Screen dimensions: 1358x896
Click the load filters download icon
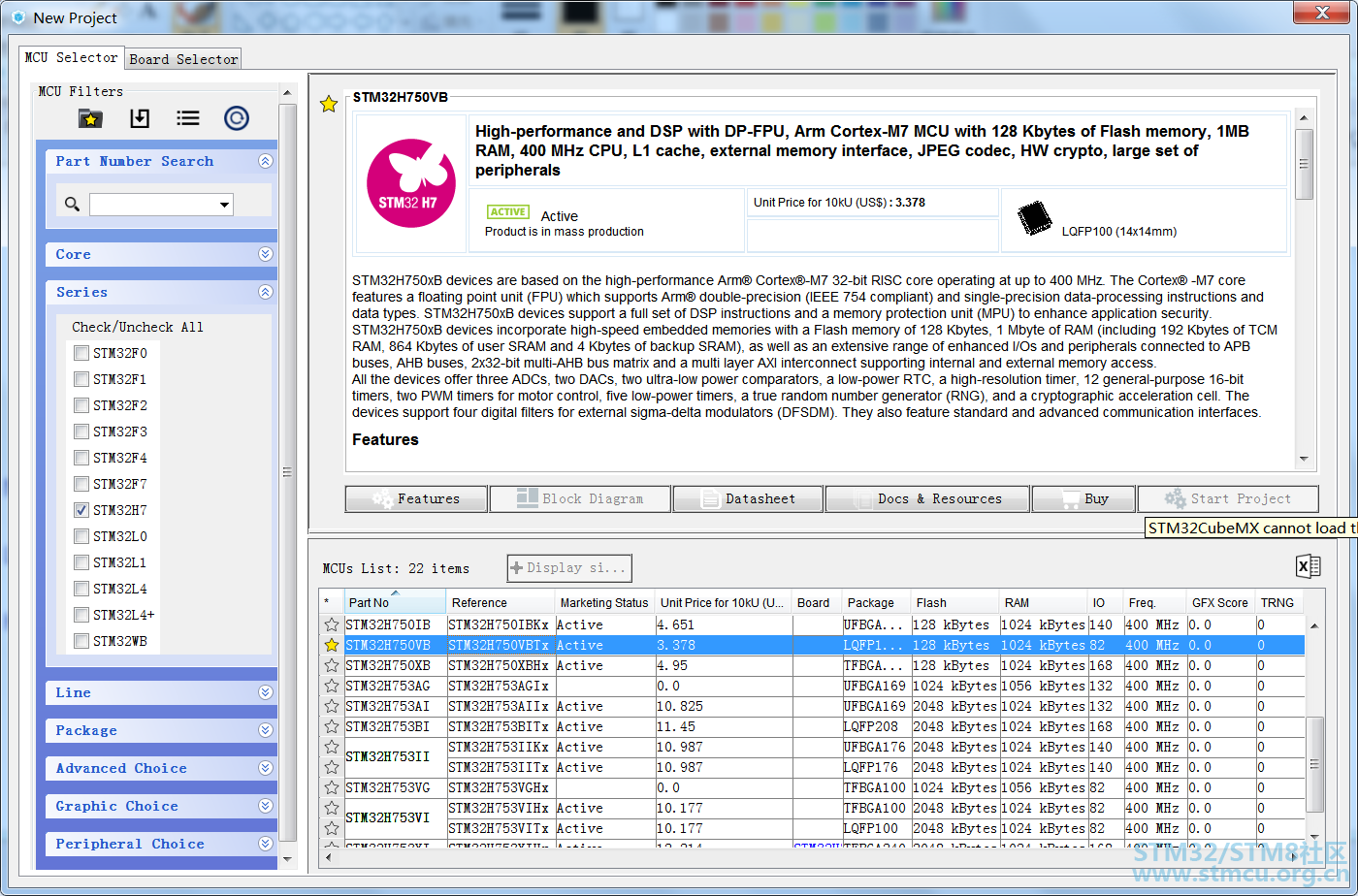(140, 118)
